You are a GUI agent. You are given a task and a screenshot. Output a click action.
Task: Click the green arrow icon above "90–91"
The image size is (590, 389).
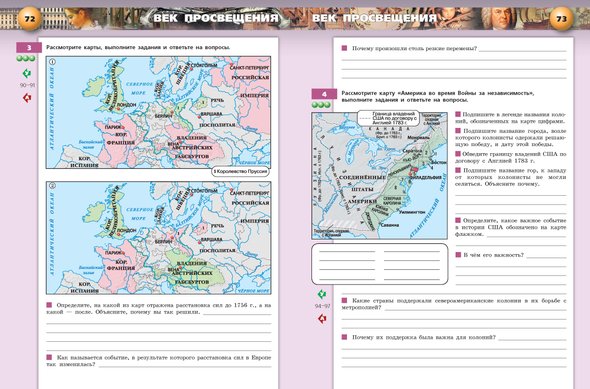[27, 73]
